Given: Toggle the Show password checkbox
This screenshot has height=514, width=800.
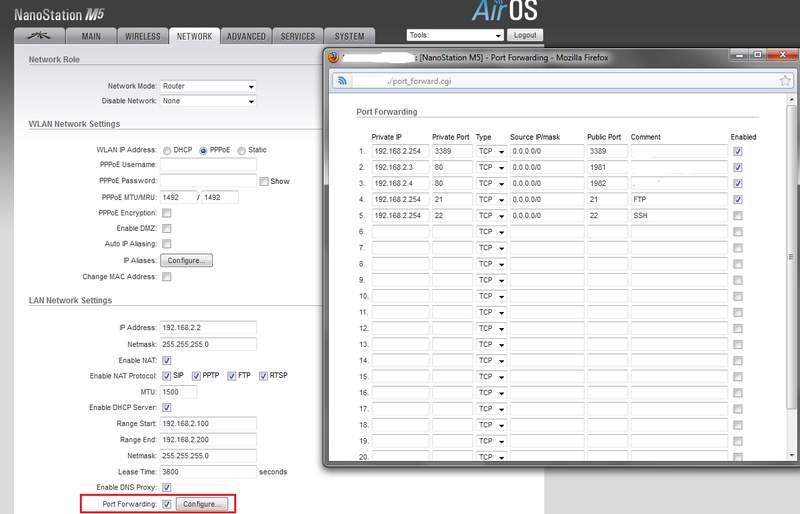Looking at the screenshot, I should pyautogui.click(x=264, y=181).
